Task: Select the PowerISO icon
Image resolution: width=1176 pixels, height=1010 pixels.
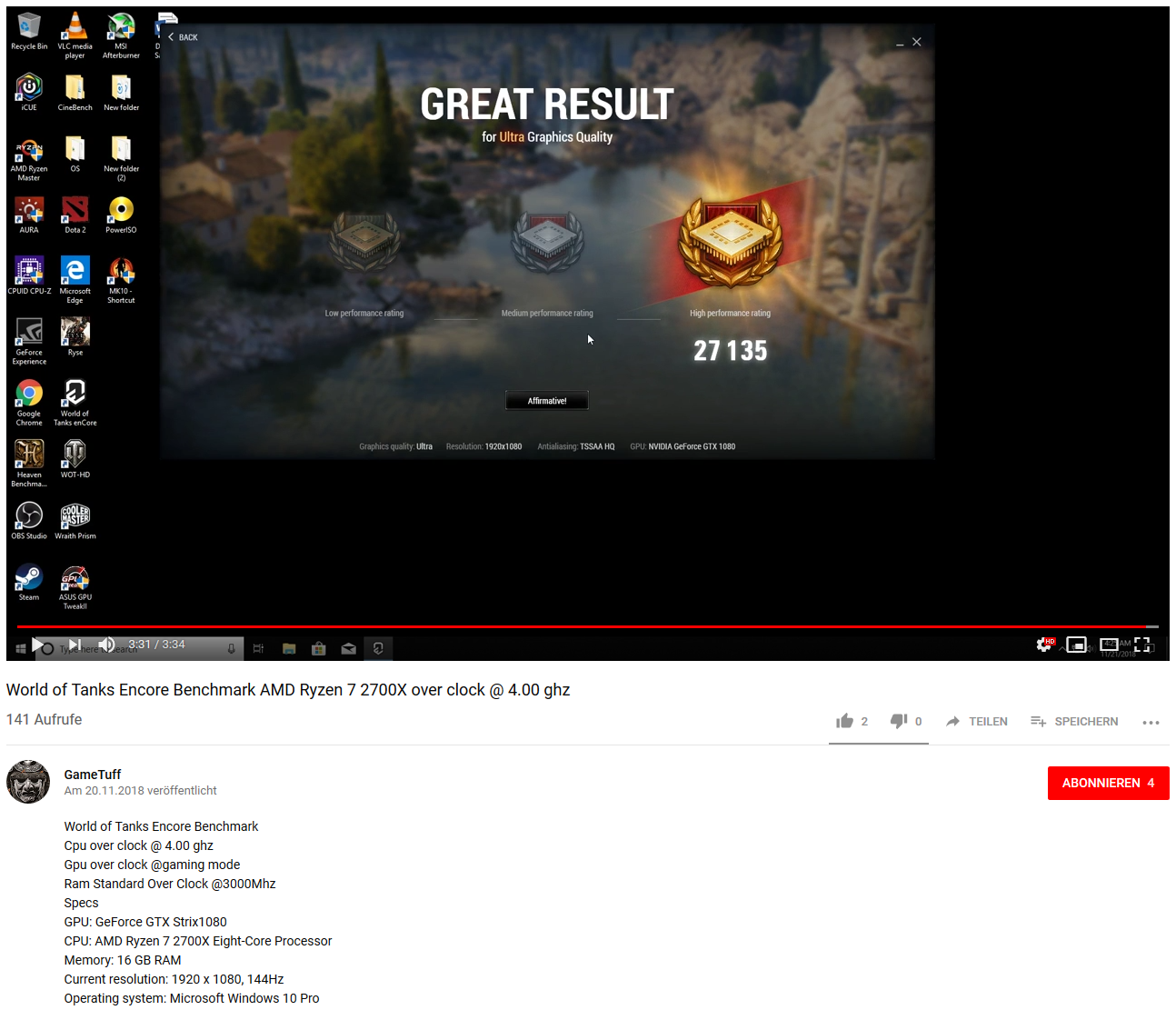Action: (x=121, y=215)
